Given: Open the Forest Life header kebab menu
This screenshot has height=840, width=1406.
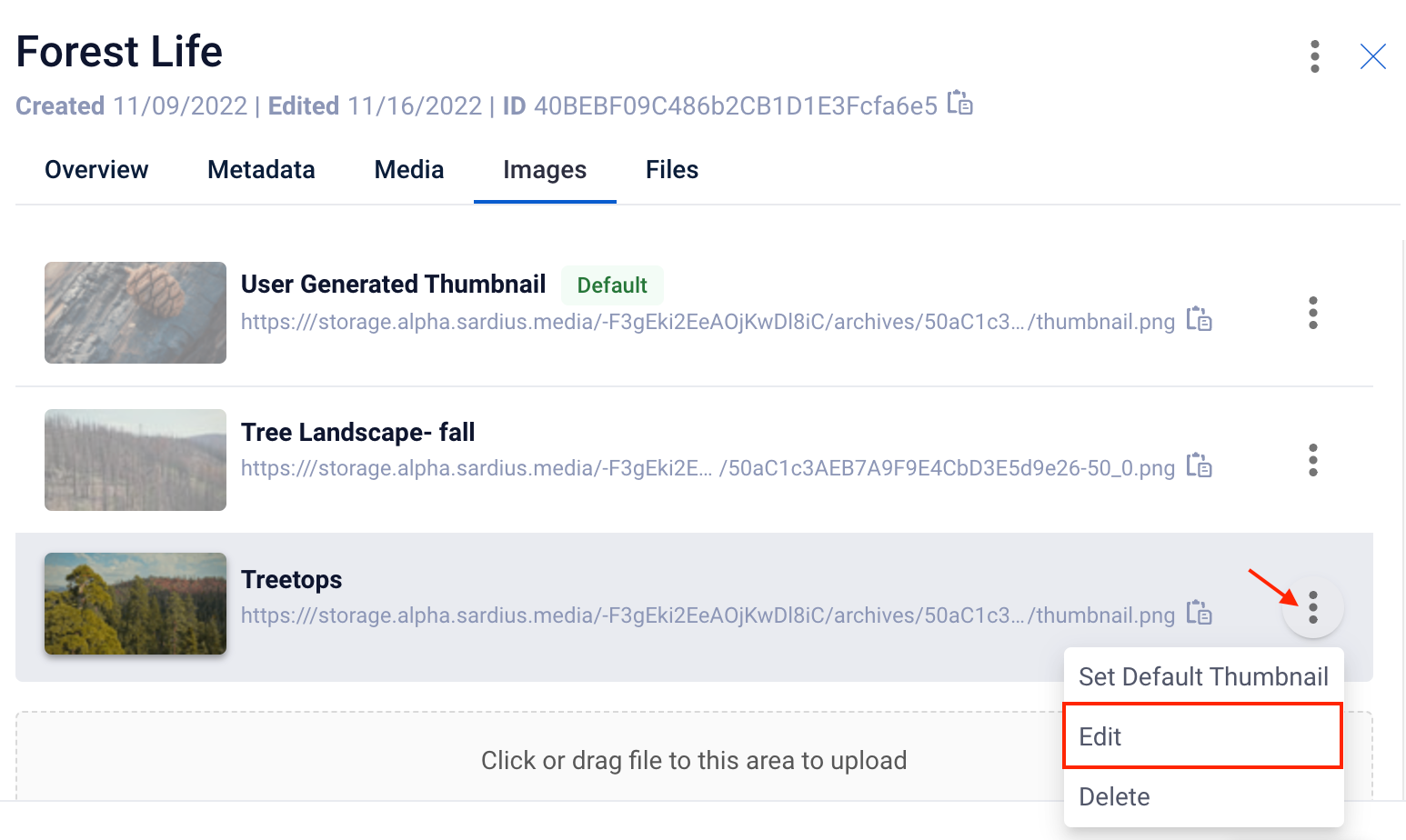Looking at the screenshot, I should coord(1314,56).
